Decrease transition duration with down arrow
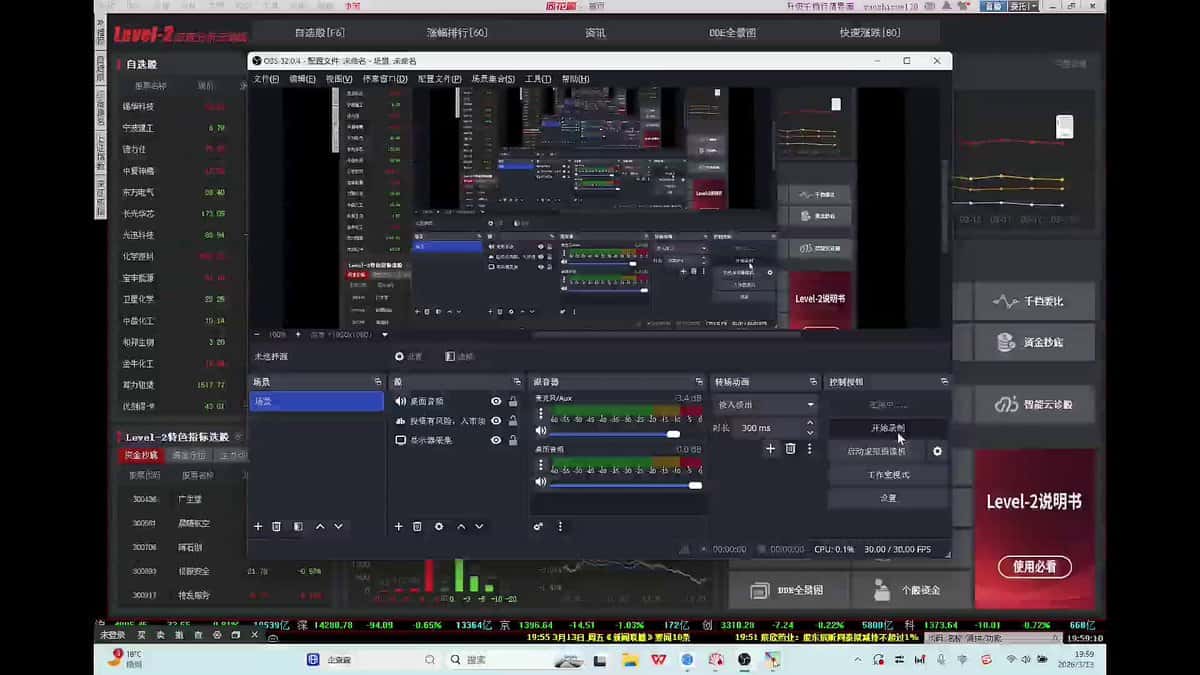The width and height of the screenshot is (1200, 675). [810, 432]
